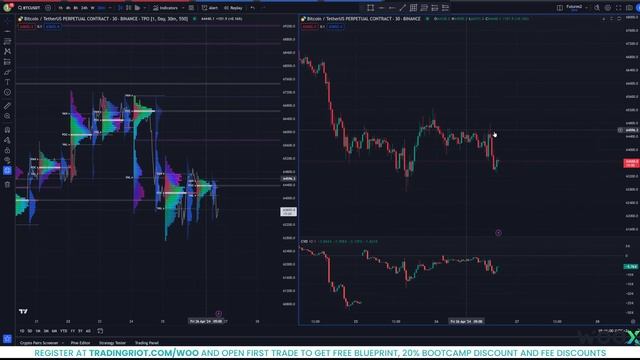
Task: Click the compare/add symbol plus icon
Action: pos(48,8)
